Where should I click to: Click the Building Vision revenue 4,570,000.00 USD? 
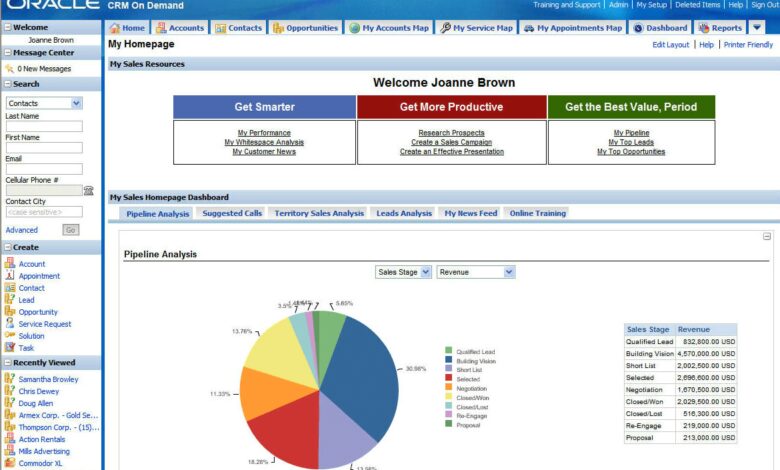coord(706,354)
